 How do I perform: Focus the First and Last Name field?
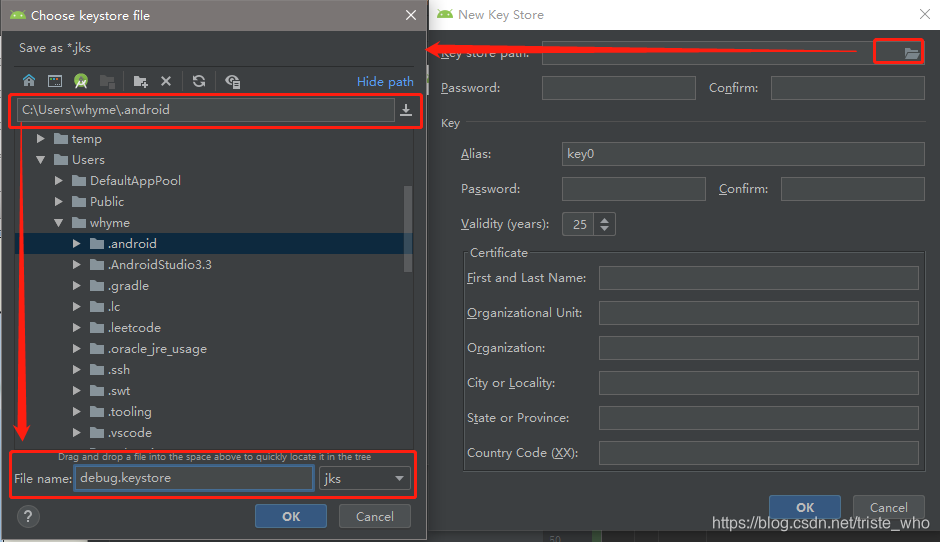point(758,278)
